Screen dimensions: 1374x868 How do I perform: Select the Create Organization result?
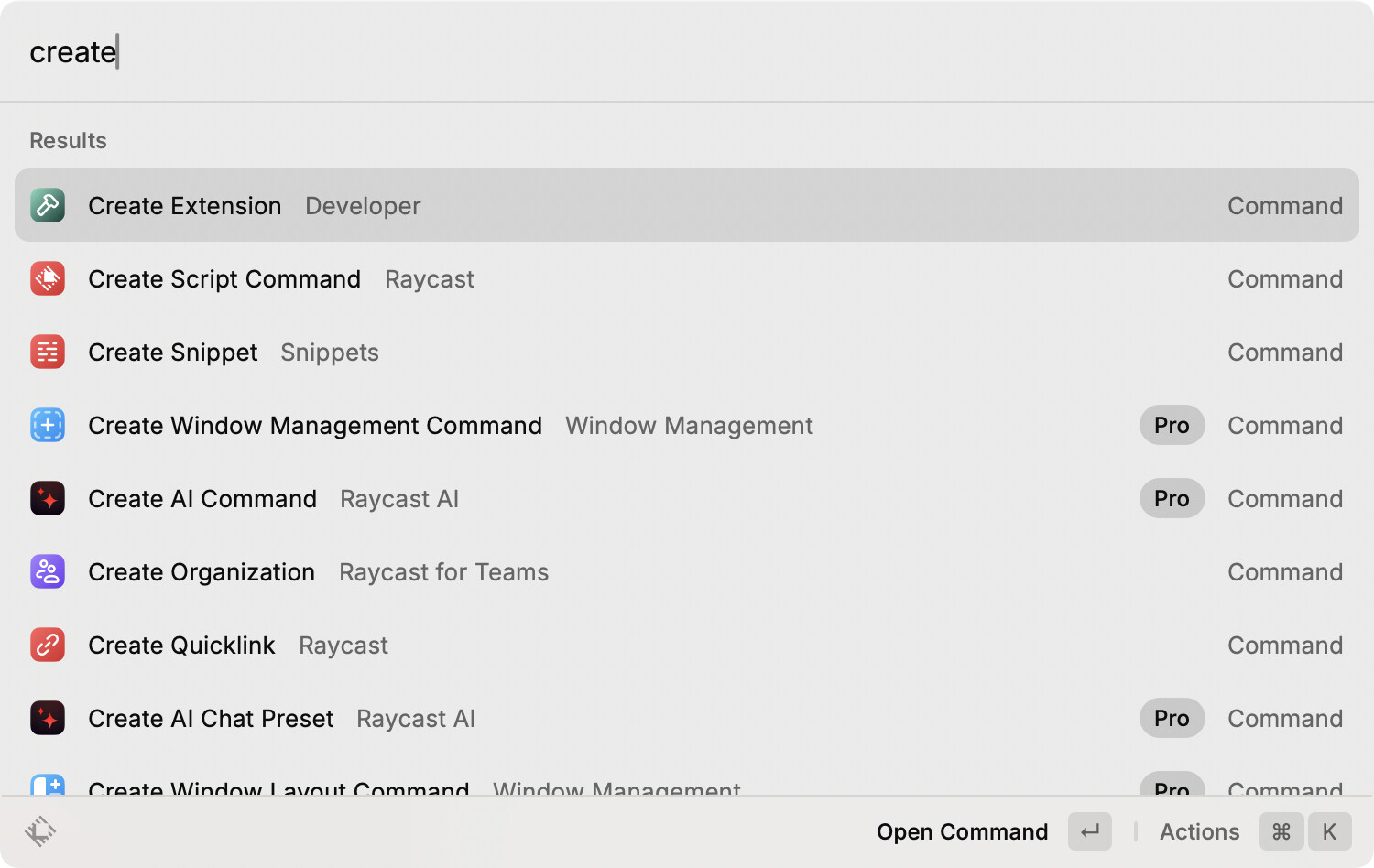pos(687,571)
